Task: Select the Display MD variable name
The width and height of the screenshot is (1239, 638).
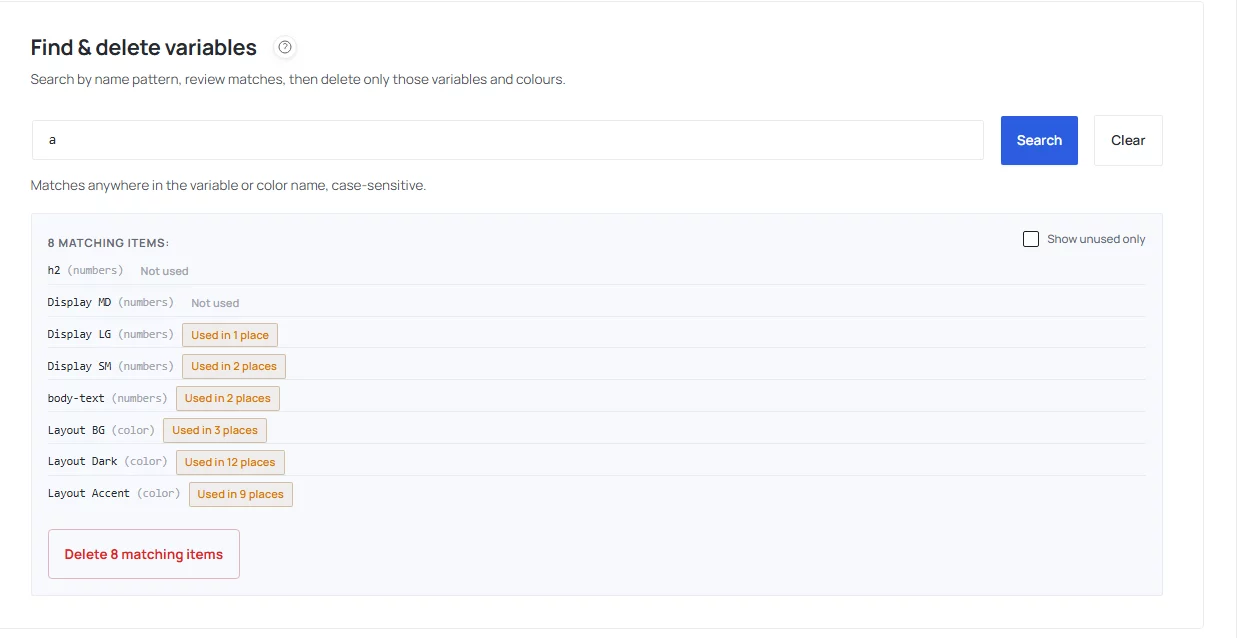Action: [79, 303]
